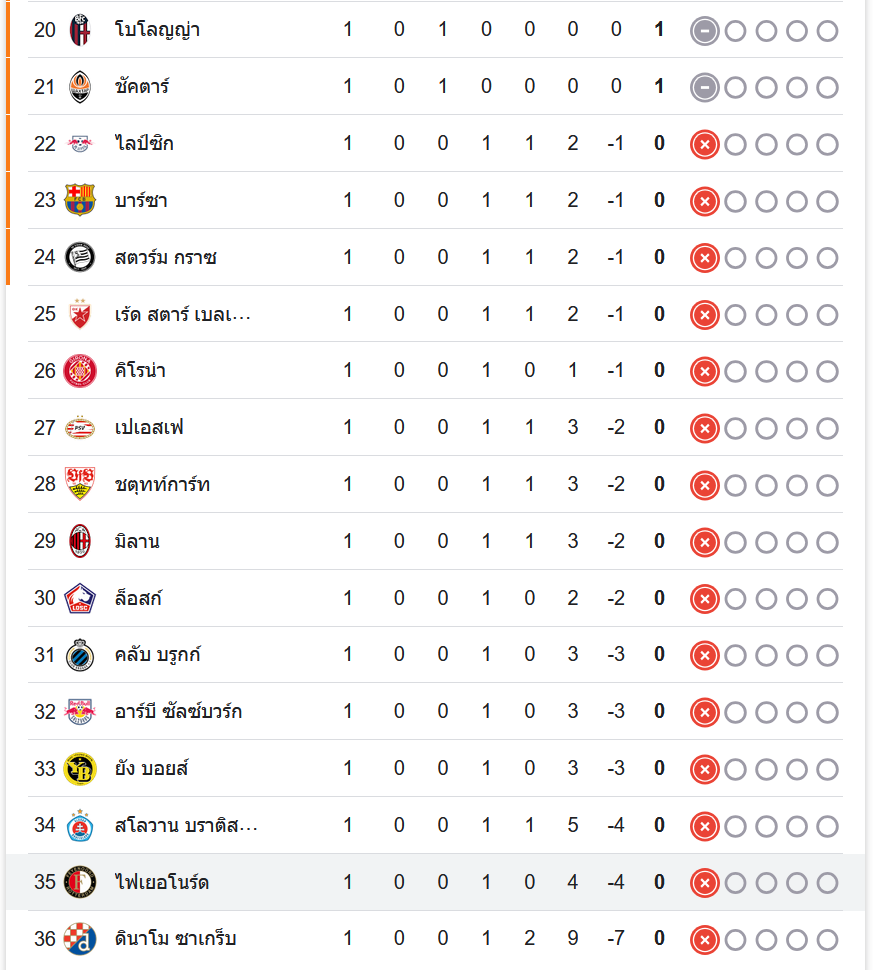Click the red loss indicator for บาร์ซา
Image resolution: width=873 pixels, height=970 pixels.
pyautogui.click(x=704, y=202)
